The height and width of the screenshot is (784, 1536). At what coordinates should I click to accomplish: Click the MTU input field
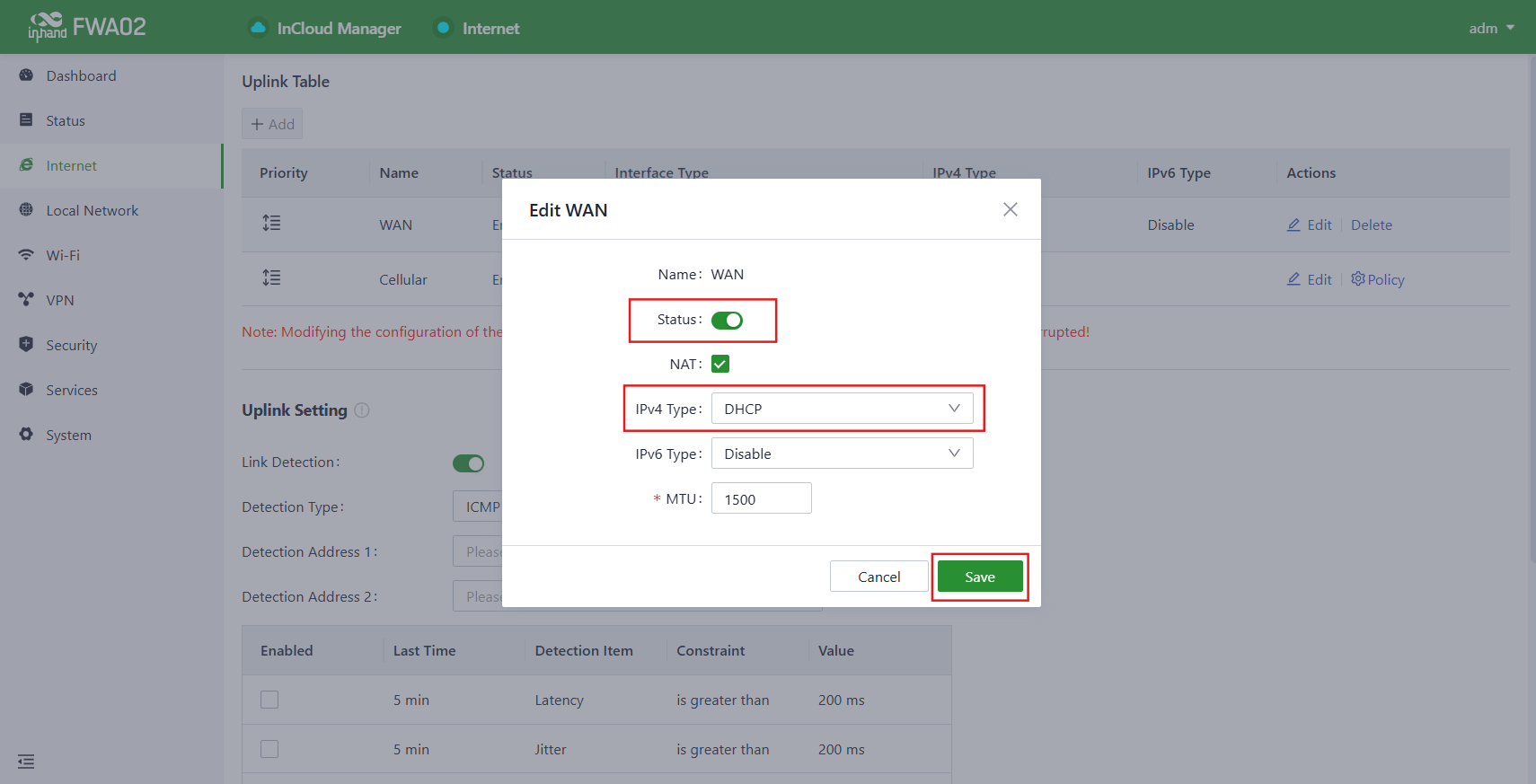762,498
